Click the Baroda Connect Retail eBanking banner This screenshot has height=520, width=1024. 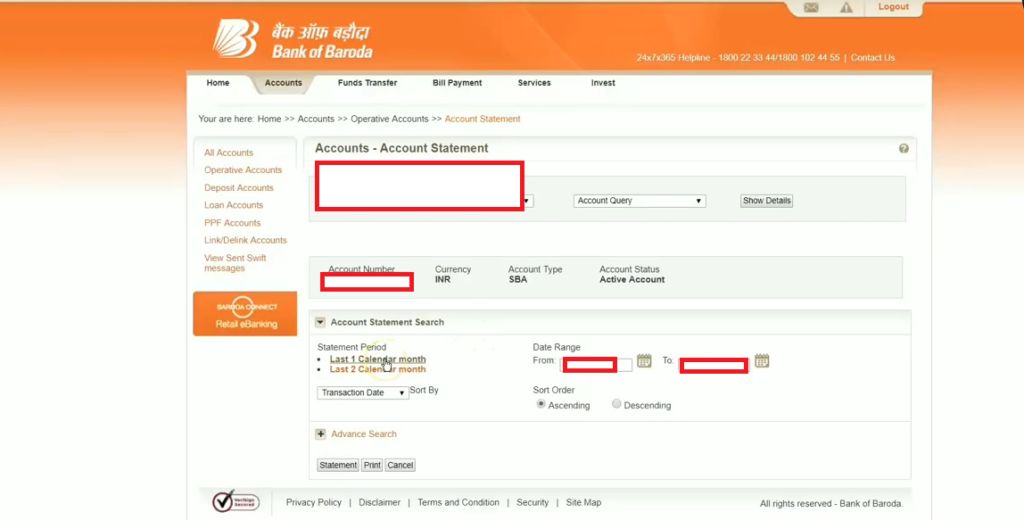coord(245,314)
